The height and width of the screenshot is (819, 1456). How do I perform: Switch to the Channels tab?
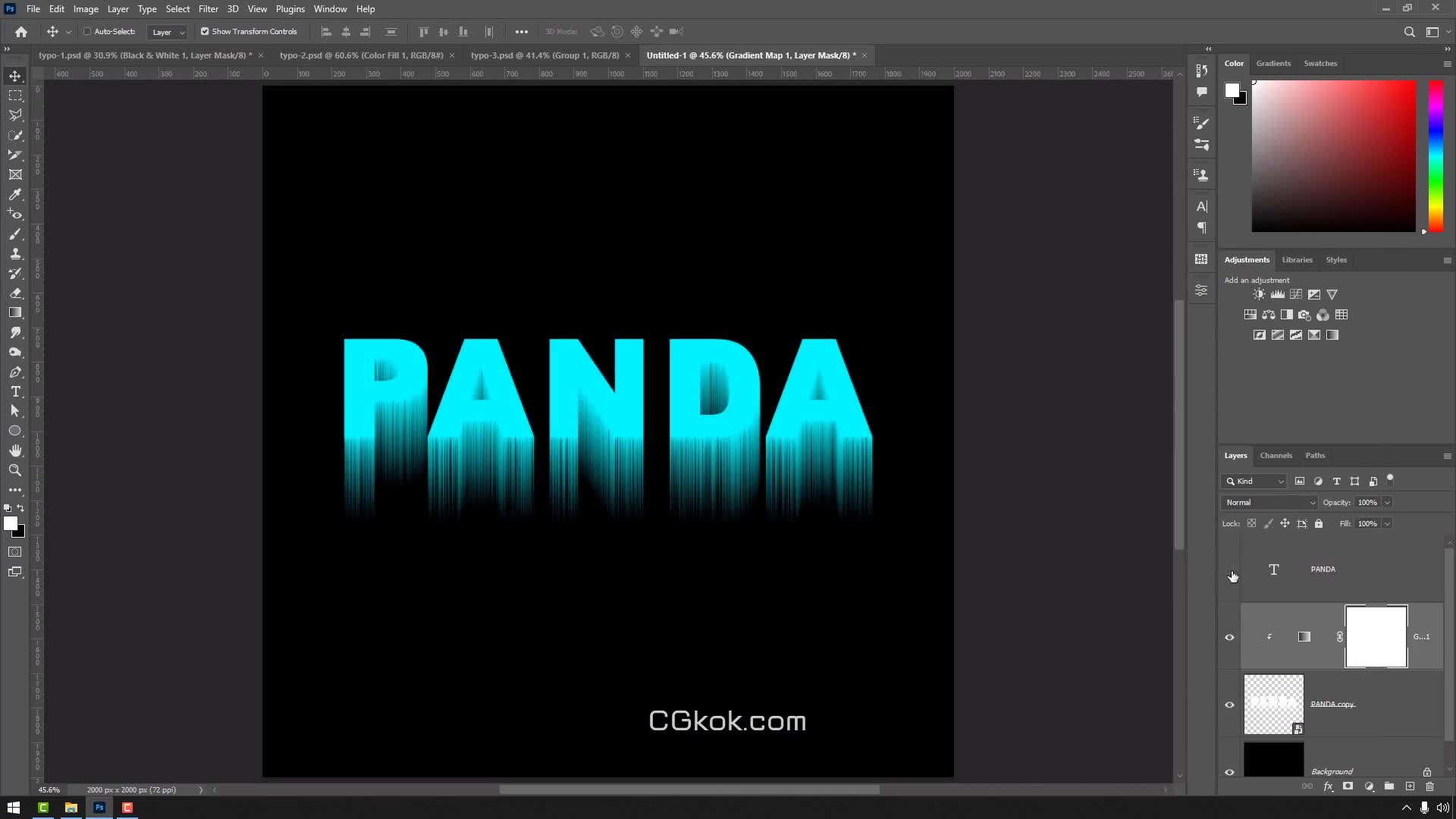[x=1276, y=456]
